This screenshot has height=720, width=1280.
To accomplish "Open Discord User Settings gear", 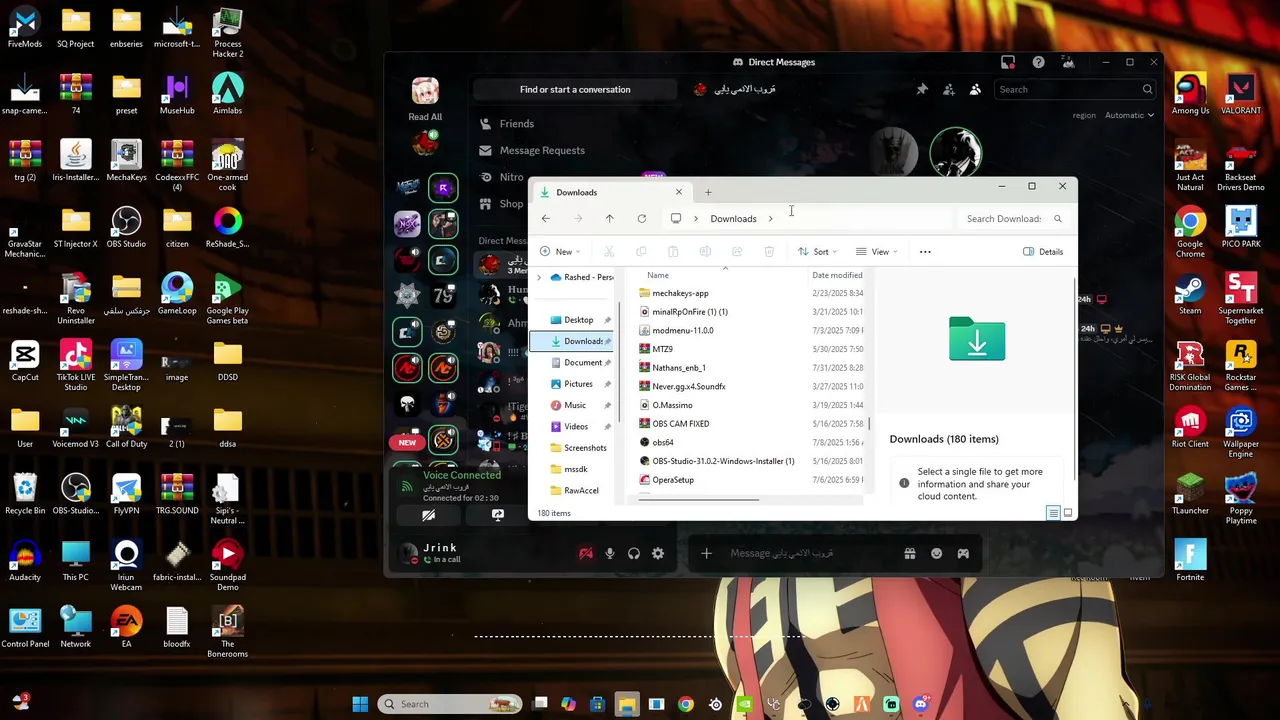I will (x=658, y=553).
